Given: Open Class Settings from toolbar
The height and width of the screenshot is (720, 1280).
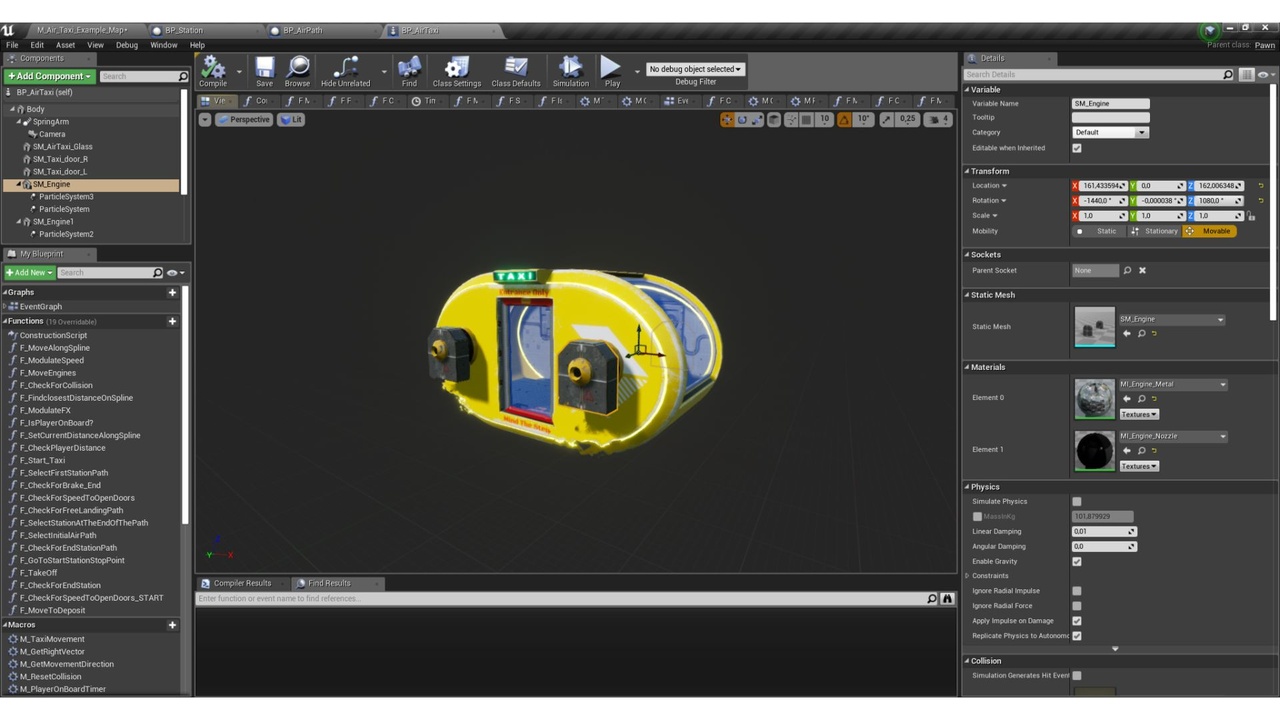Looking at the screenshot, I should (457, 70).
